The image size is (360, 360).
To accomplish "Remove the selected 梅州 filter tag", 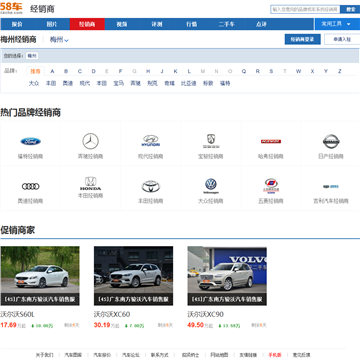I will point(32,56).
